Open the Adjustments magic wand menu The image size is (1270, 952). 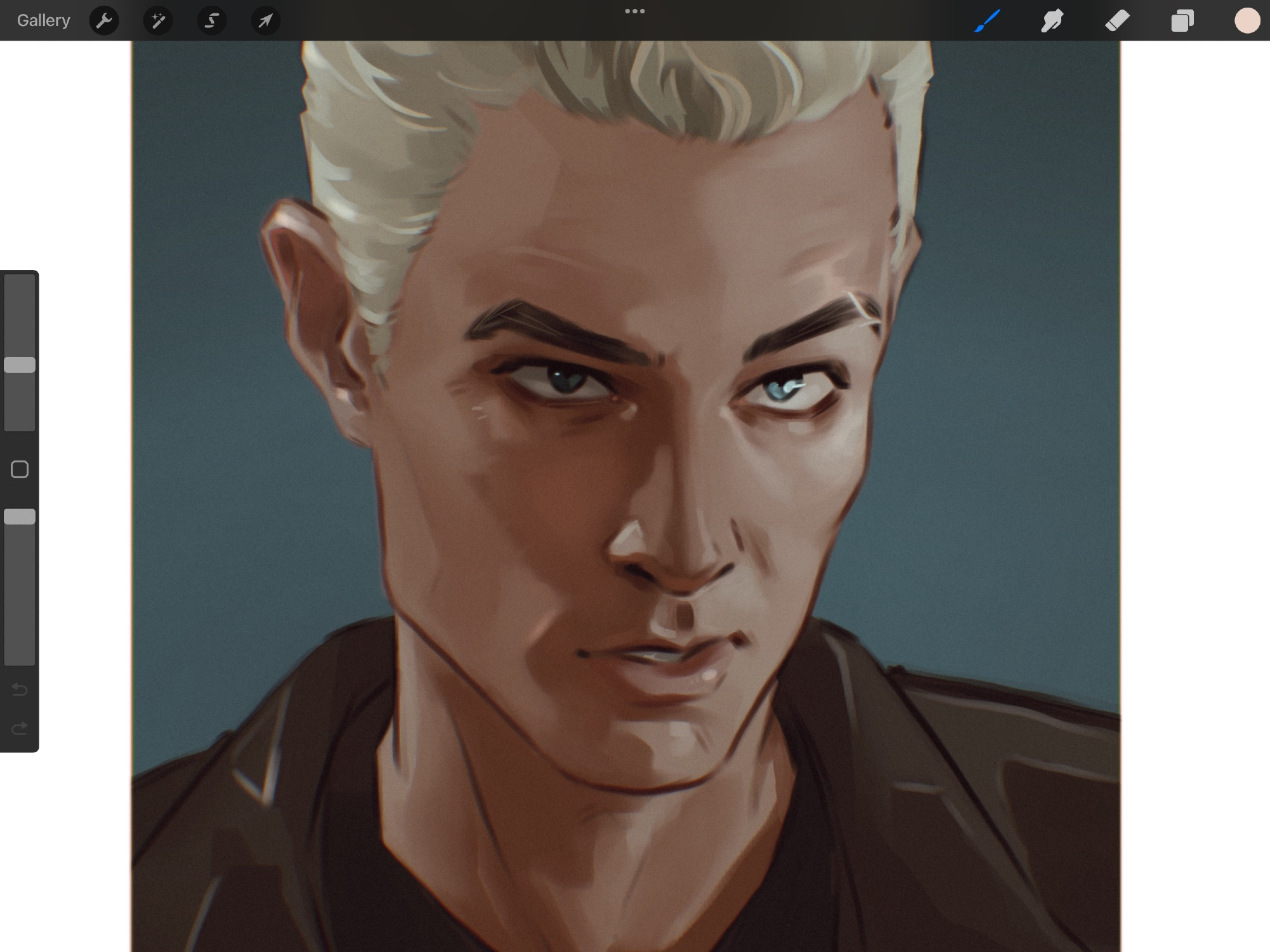[x=158, y=20]
